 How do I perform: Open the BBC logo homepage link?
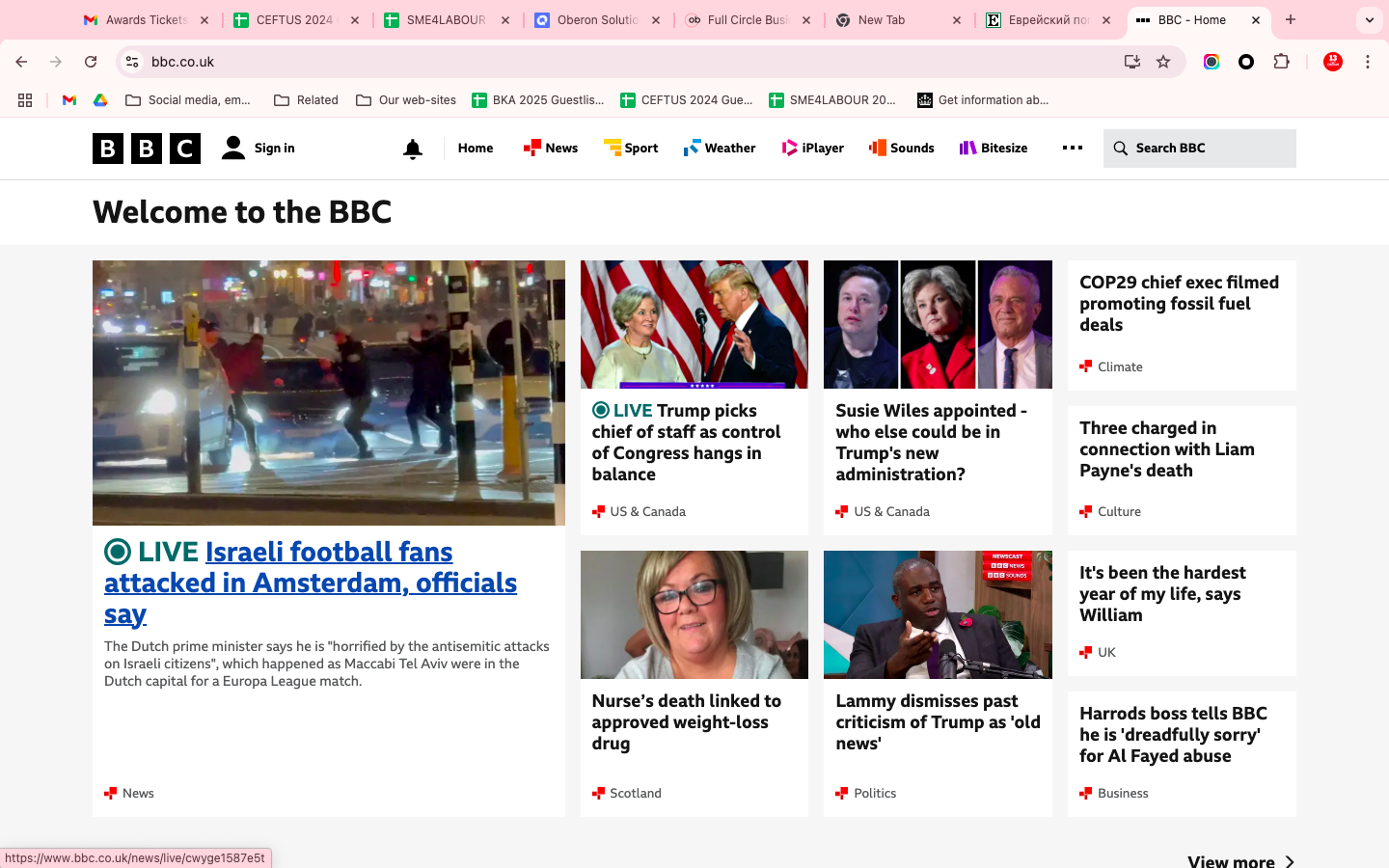pyautogui.click(x=147, y=149)
